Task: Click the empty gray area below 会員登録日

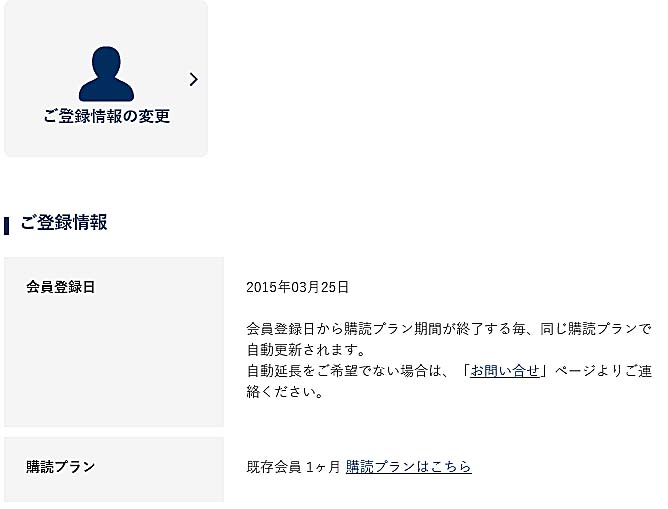Action: point(114,362)
